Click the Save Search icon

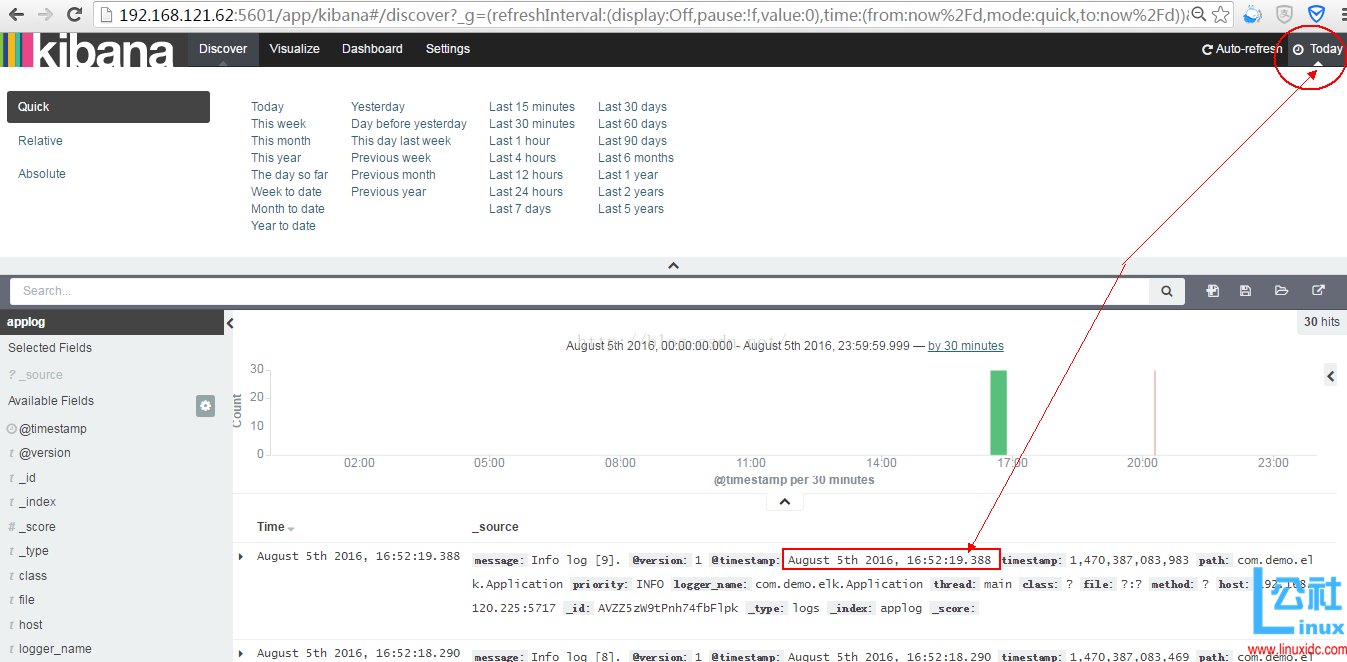(1245, 291)
